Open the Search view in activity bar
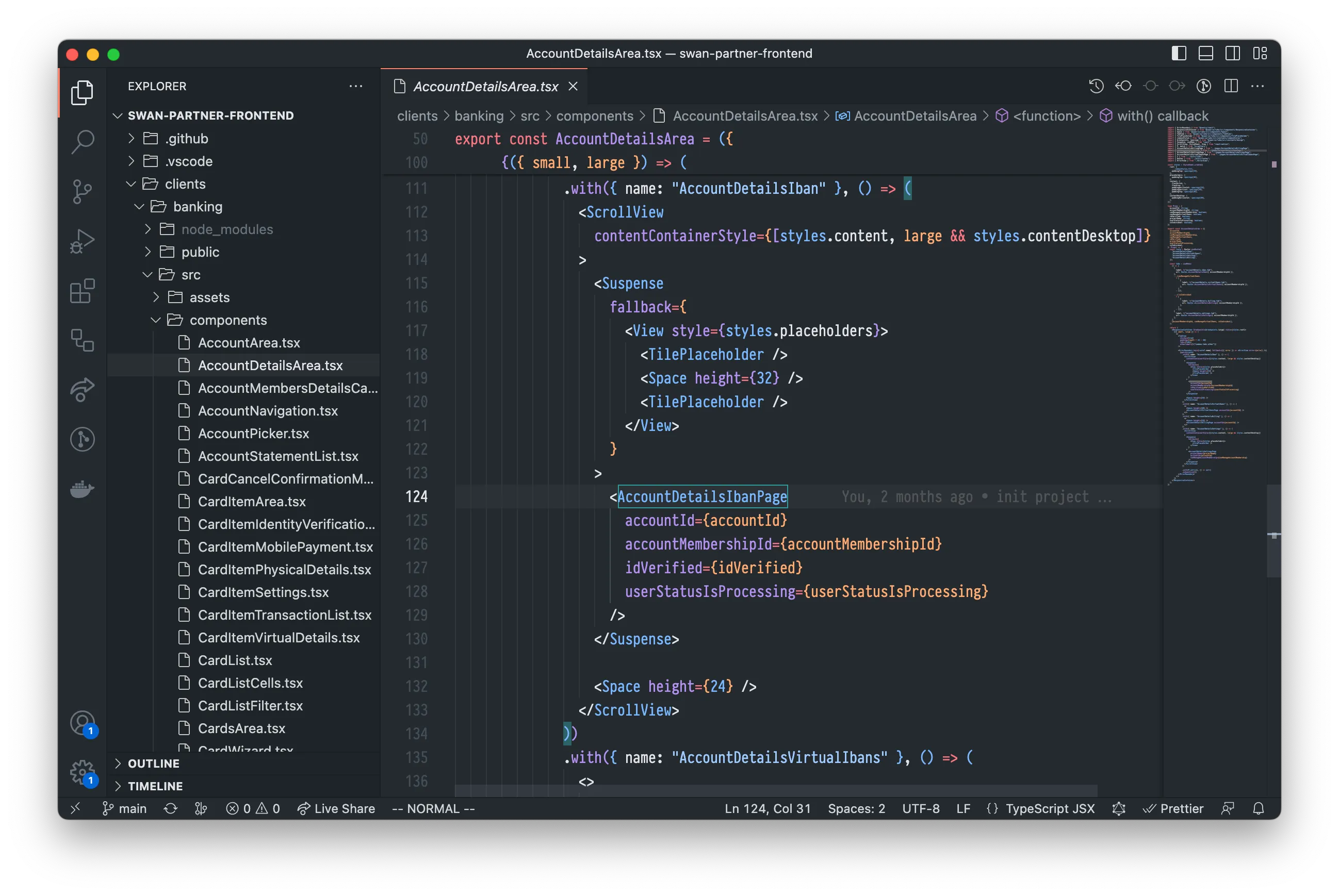Viewport: 1339px width, 896px height. 83,141
